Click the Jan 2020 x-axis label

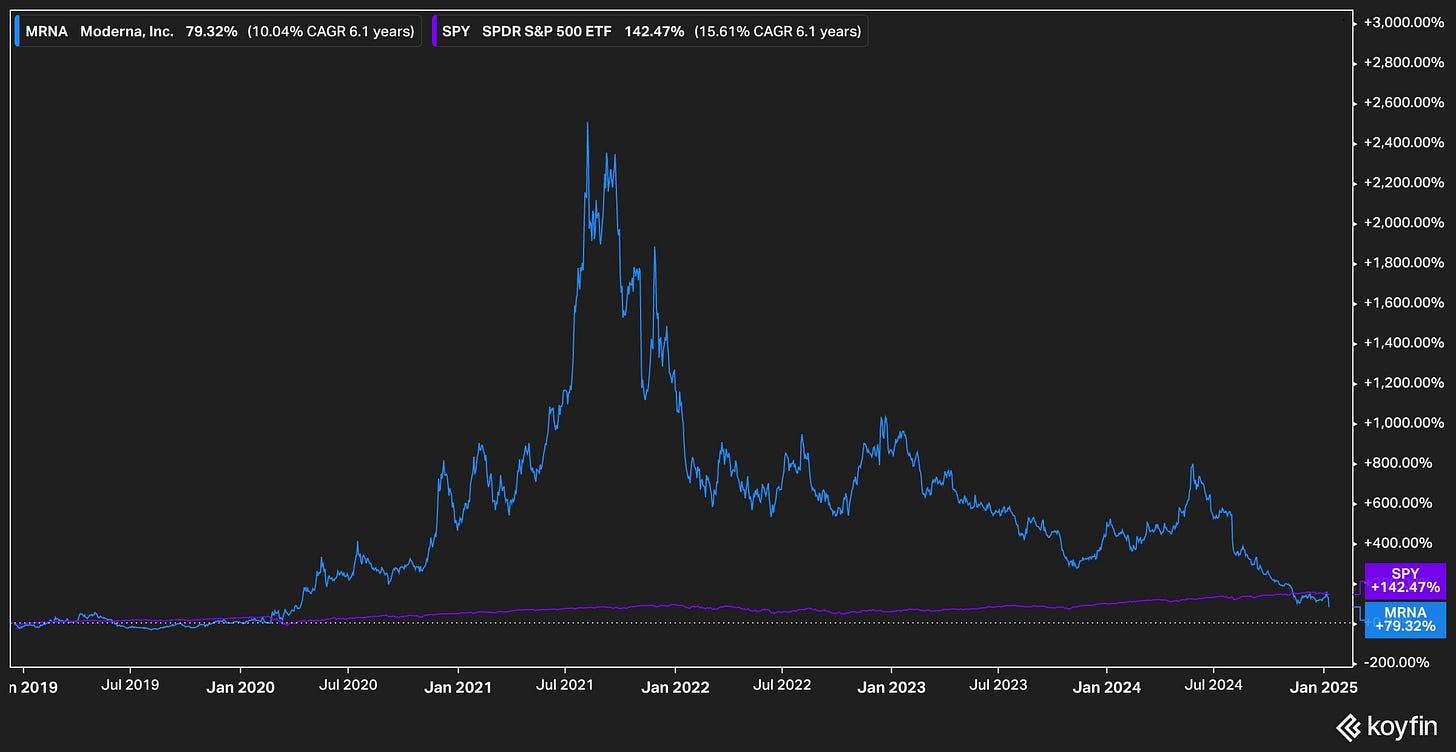240,687
